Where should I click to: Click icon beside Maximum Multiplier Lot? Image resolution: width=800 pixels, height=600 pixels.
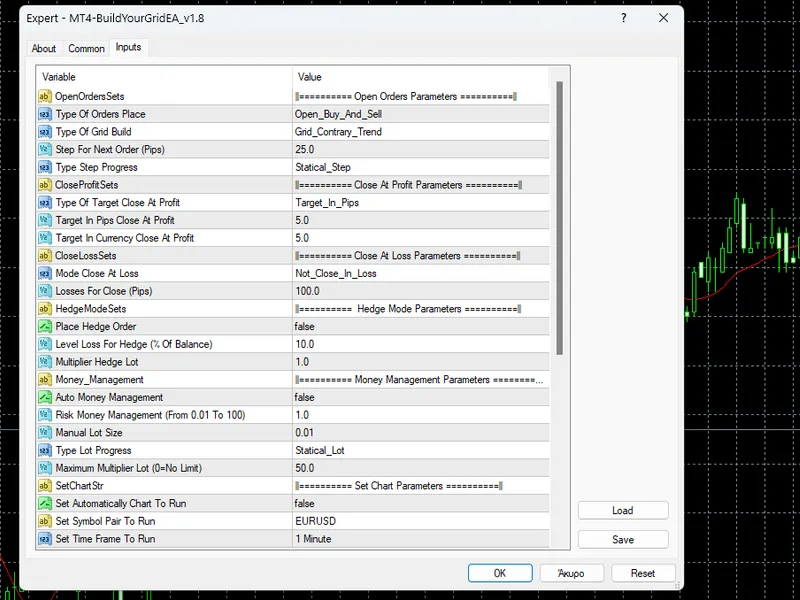tap(45, 468)
